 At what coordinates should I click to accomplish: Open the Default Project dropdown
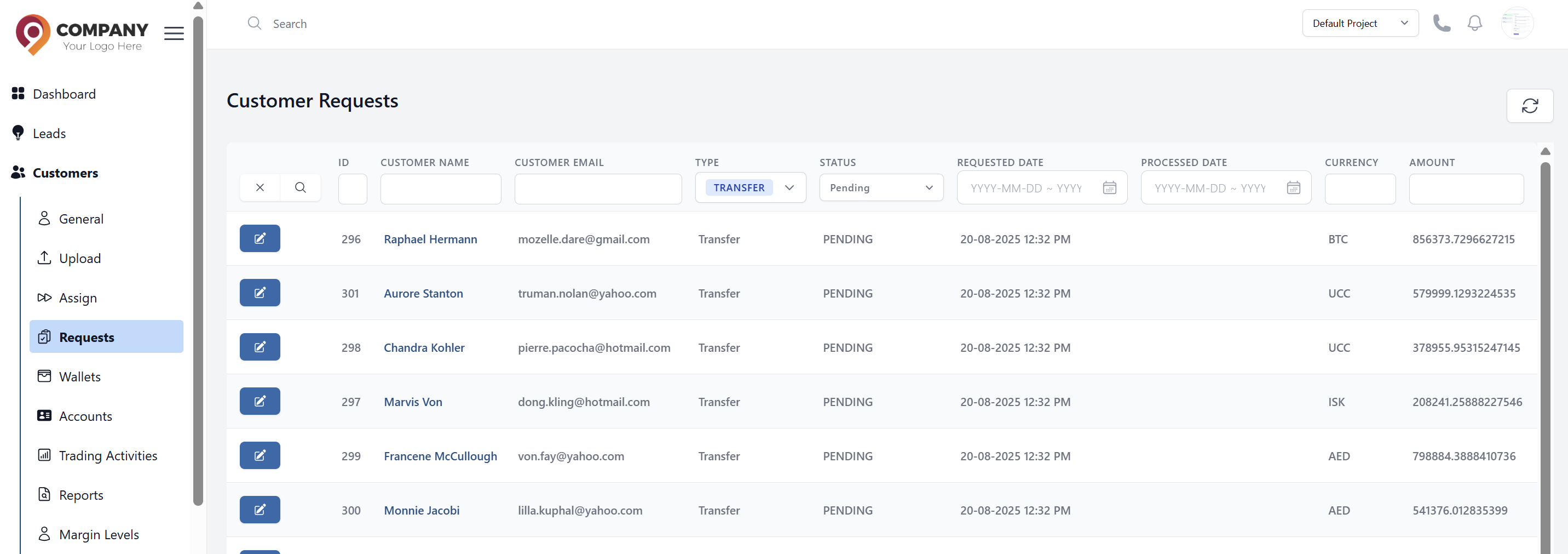[1360, 23]
